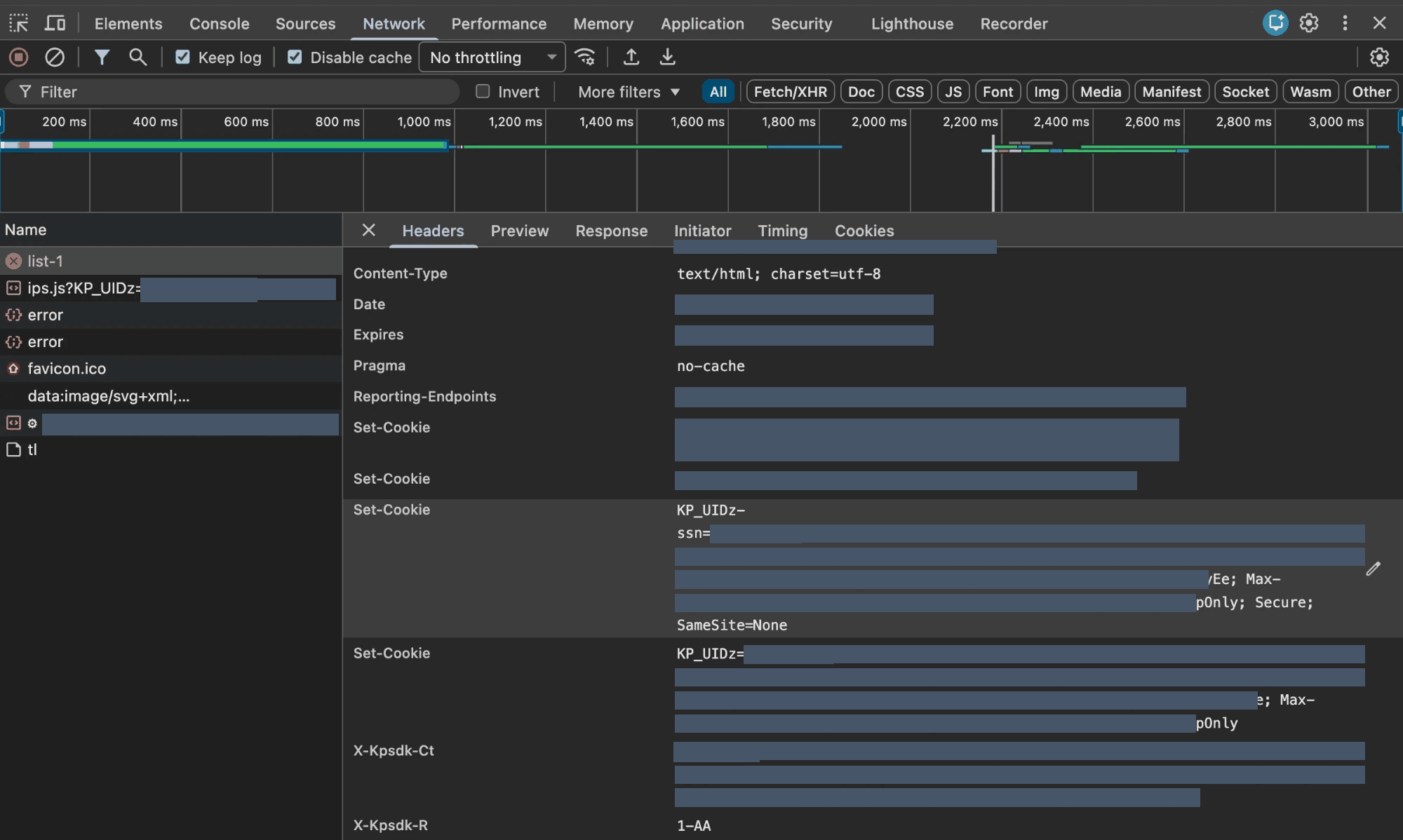Image resolution: width=1403 pixels, height=840 pixels.
Task: Switch to the Elements tab
Action: point(128,23)
